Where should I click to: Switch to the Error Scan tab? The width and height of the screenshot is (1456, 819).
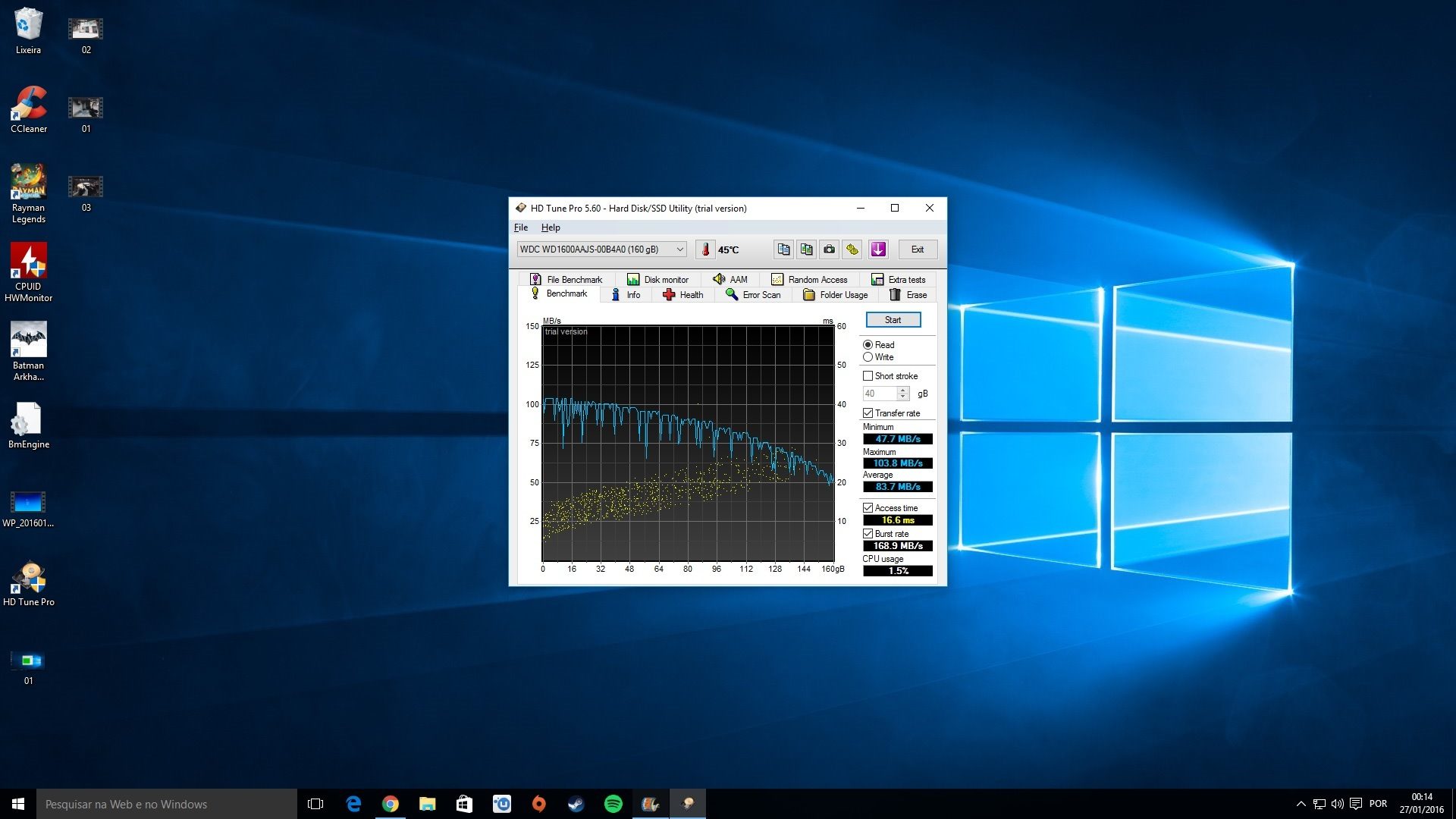click(x=753, y=295)
